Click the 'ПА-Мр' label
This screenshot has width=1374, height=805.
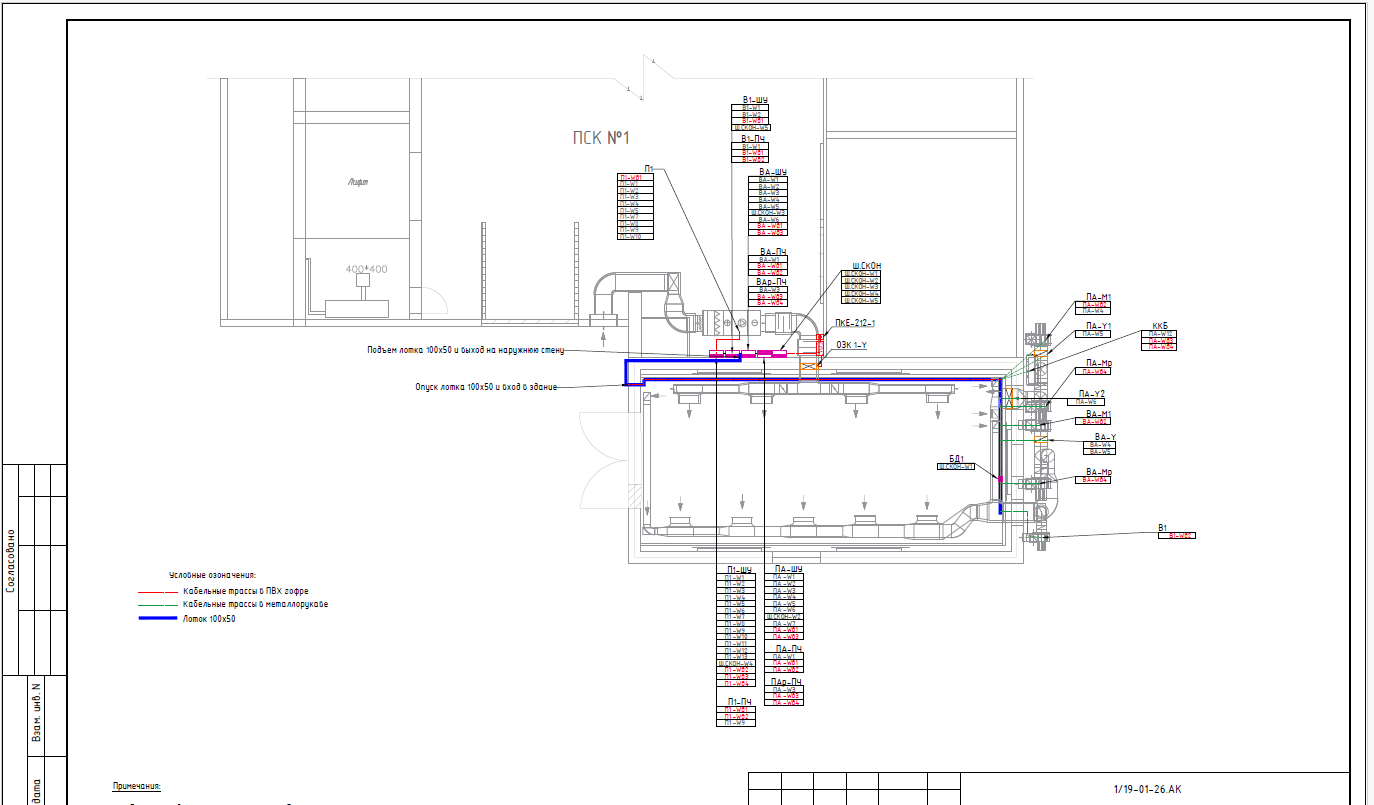1099,363
